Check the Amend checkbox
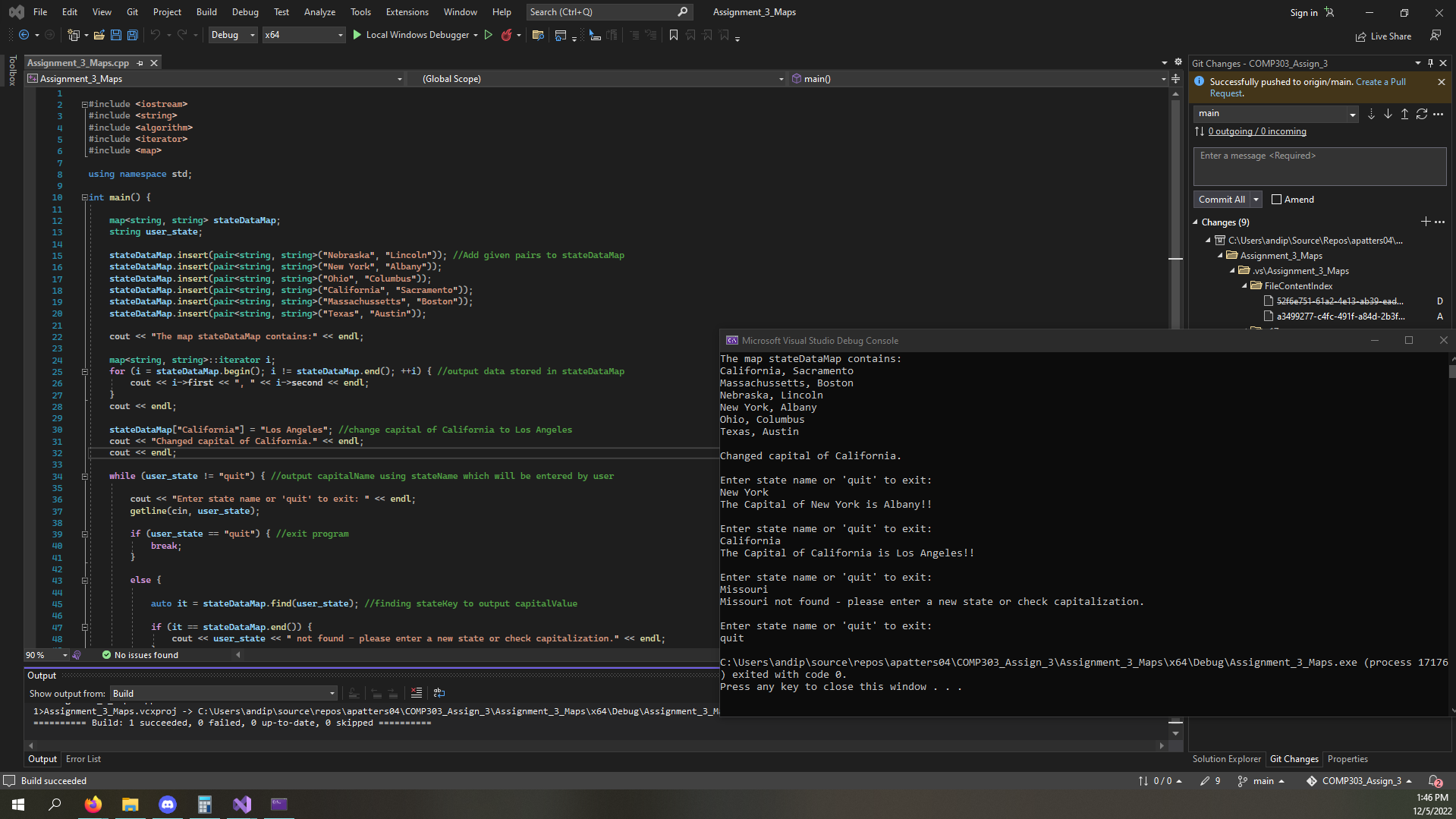The width and height of the screenshot is (1456, 819). tap(1276, 200)
